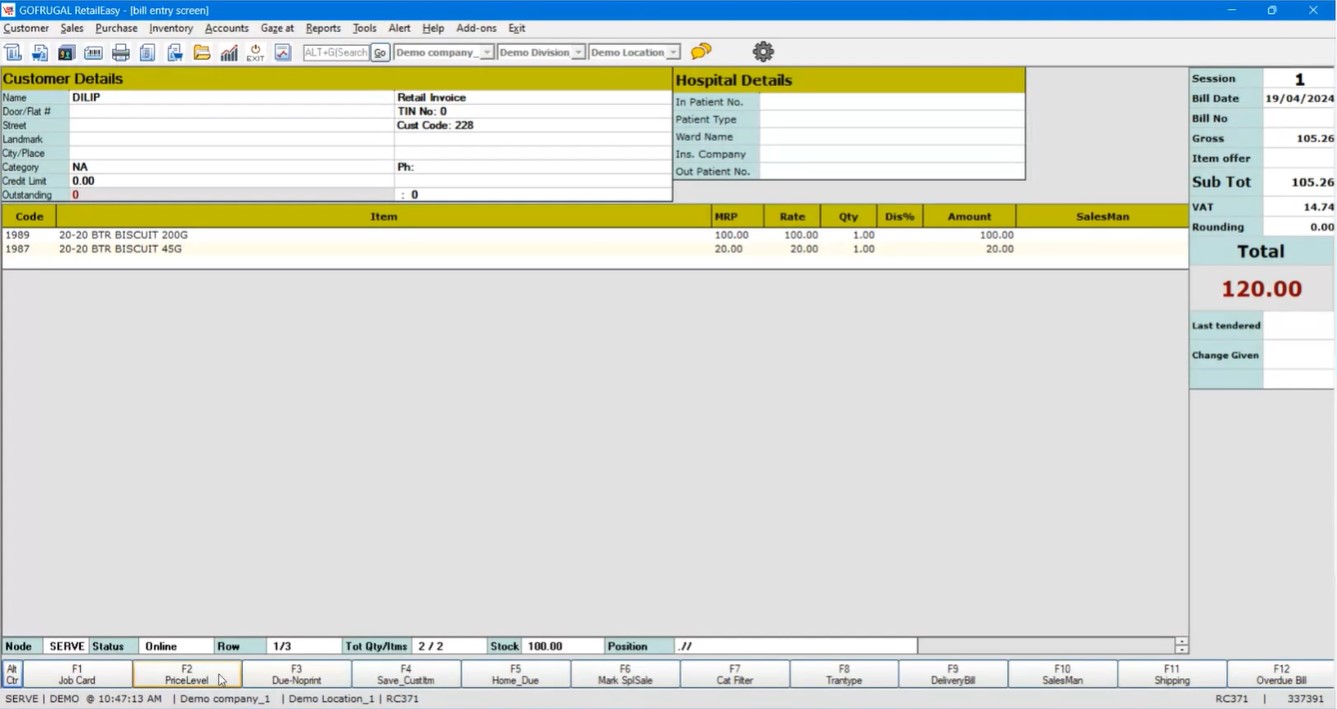Click the Alt Ctr toggle button
Viewport: 1337px width, 709px height.
point(12,674)
